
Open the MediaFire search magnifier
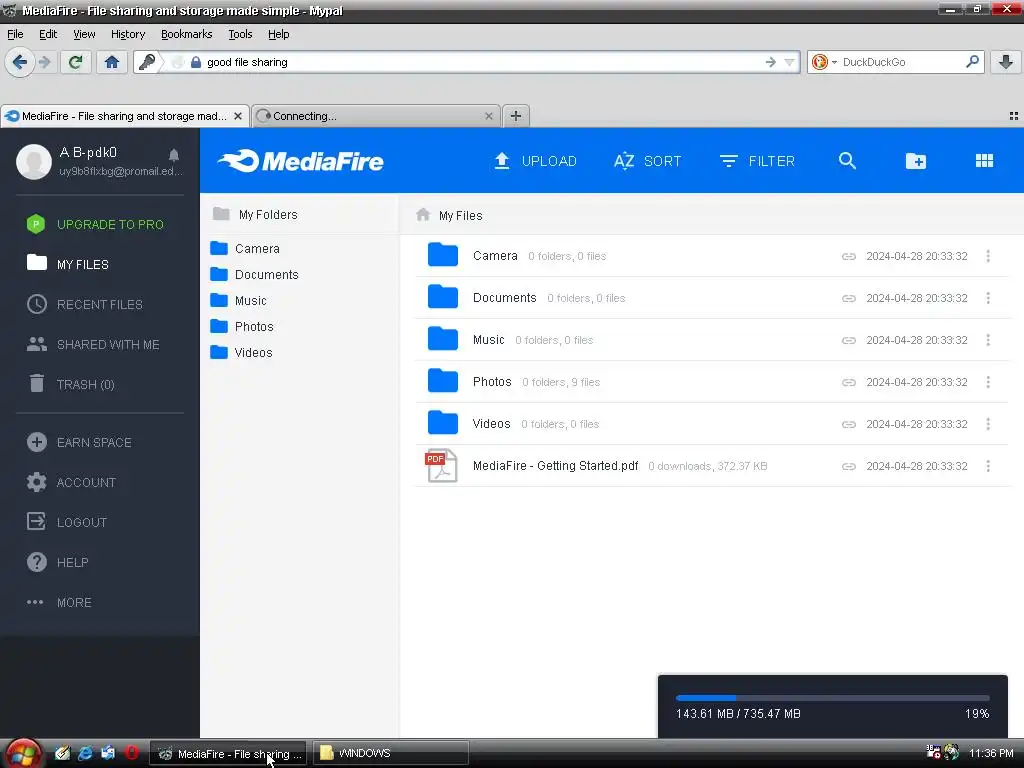pos(847,161)
